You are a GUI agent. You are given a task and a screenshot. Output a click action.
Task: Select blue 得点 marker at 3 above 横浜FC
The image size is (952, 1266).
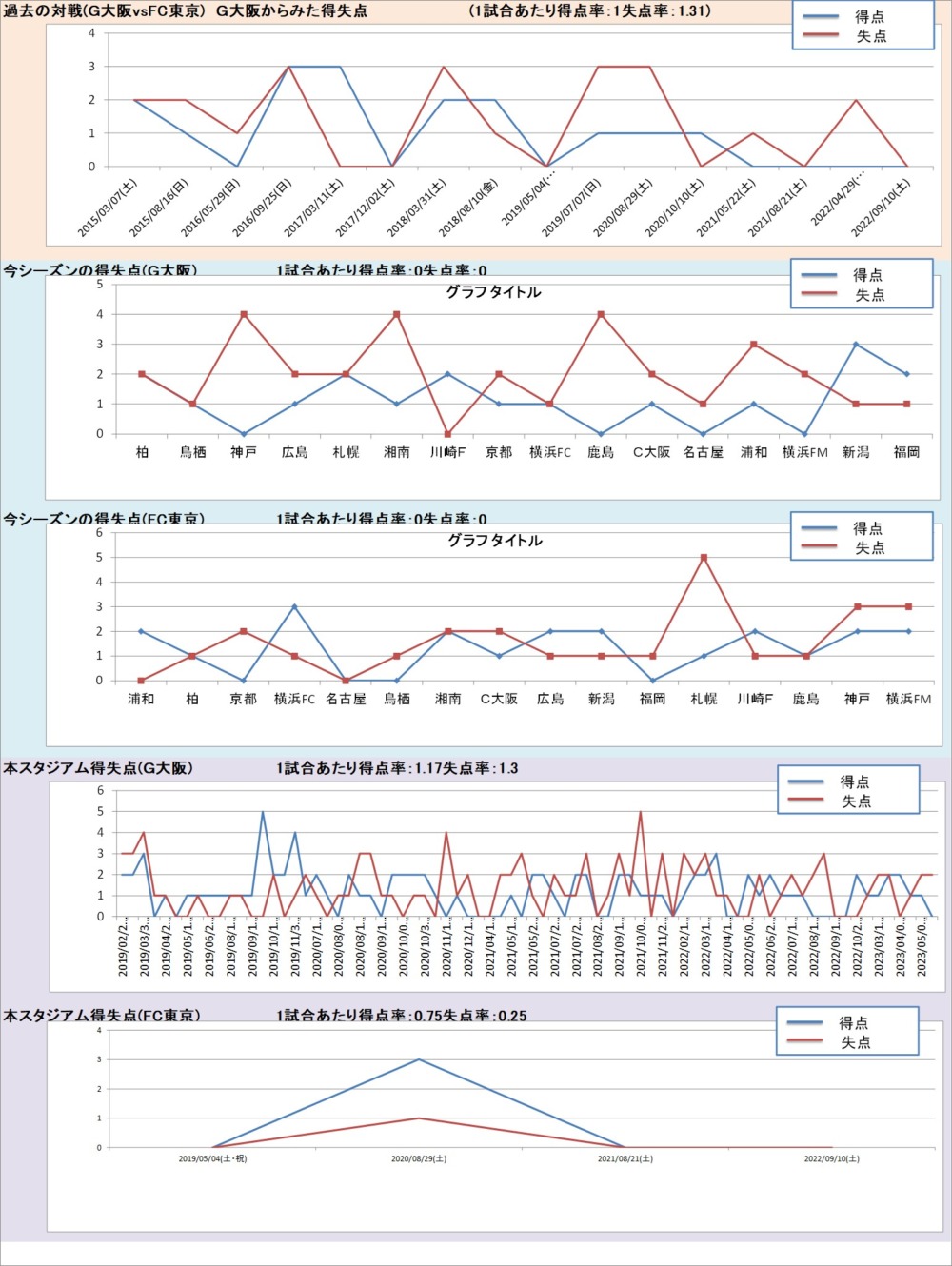pyautogui.click(x=294, y=607)
